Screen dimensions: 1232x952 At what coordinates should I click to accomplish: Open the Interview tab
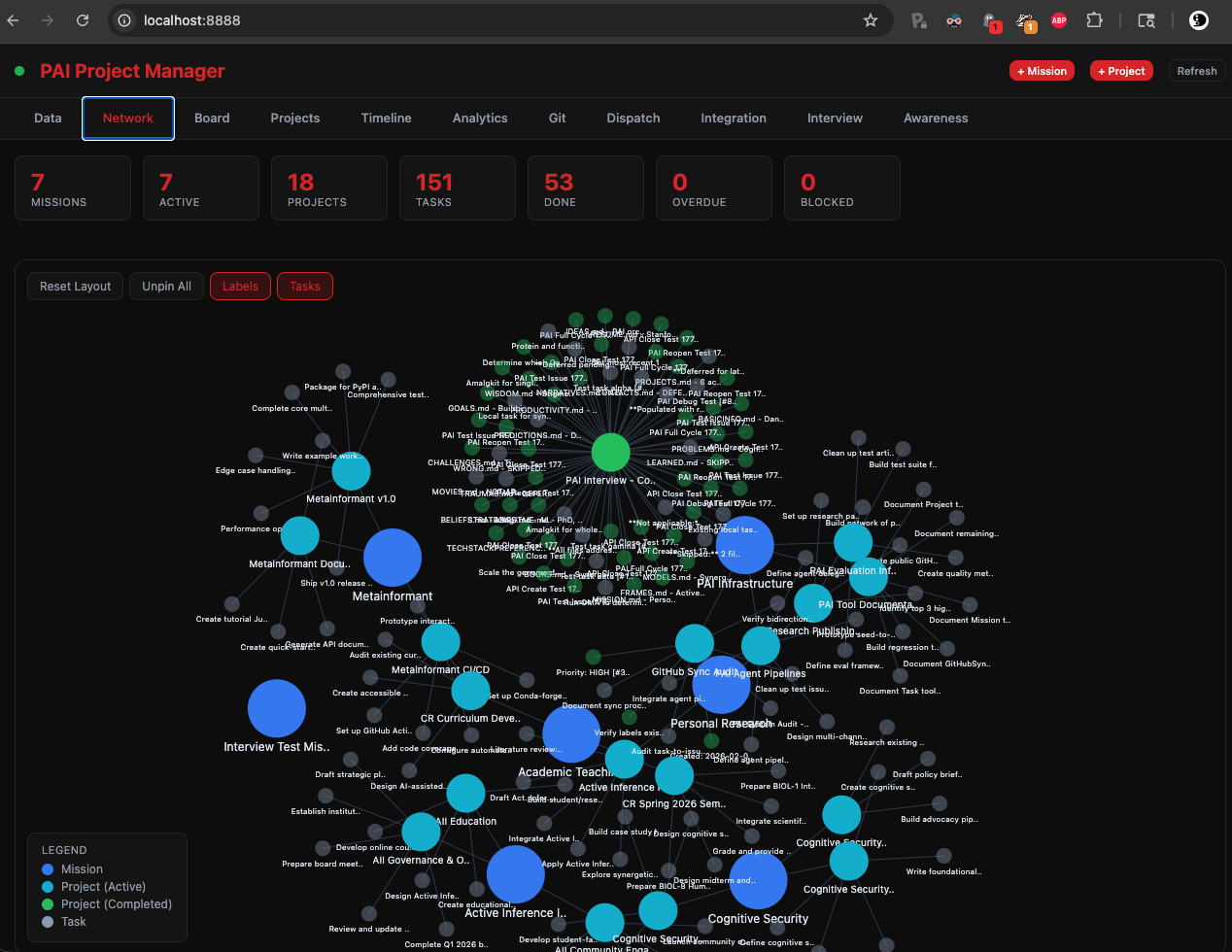pos(835,119)
